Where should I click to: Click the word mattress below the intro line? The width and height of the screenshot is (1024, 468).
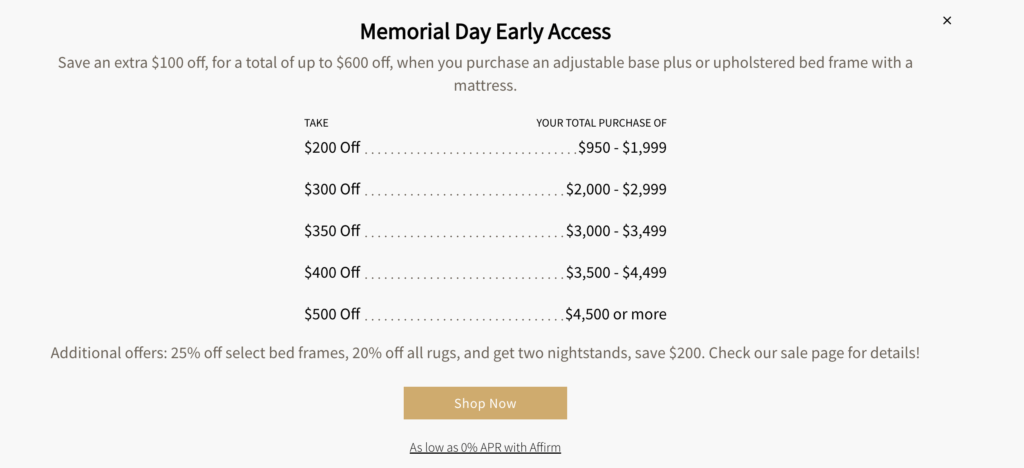[485, 86]
